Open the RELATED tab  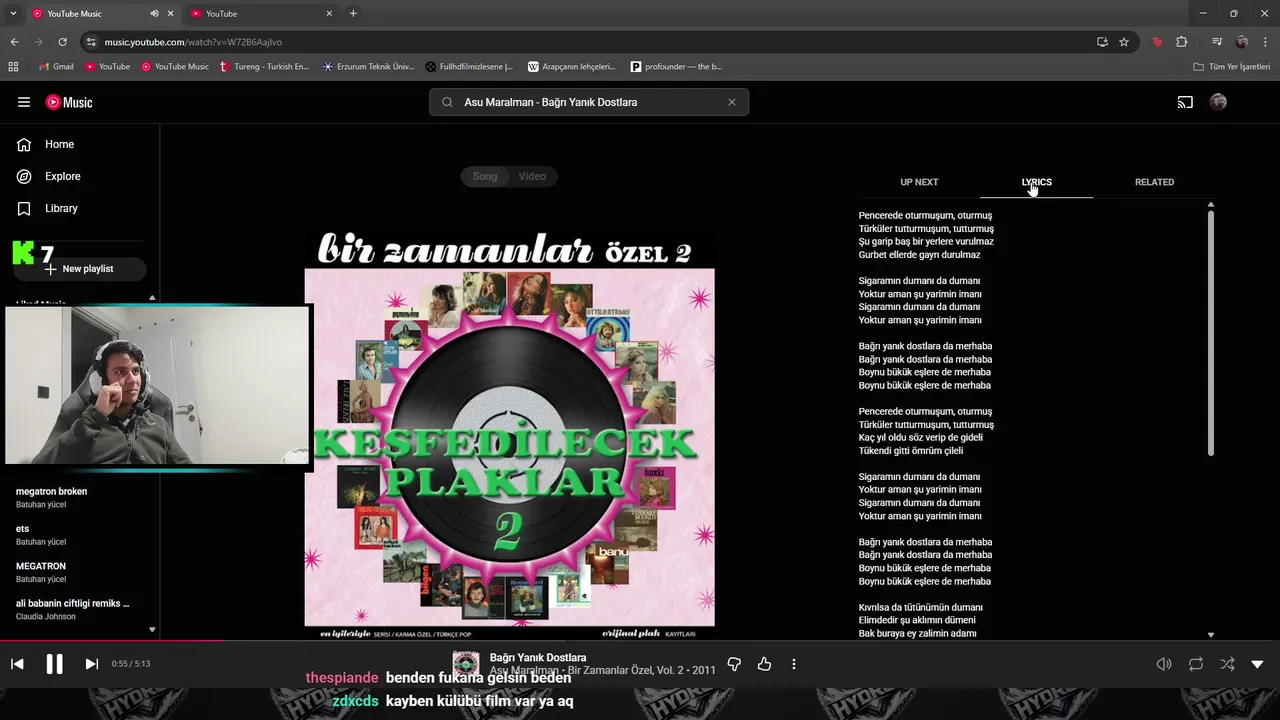point(1154,182)
